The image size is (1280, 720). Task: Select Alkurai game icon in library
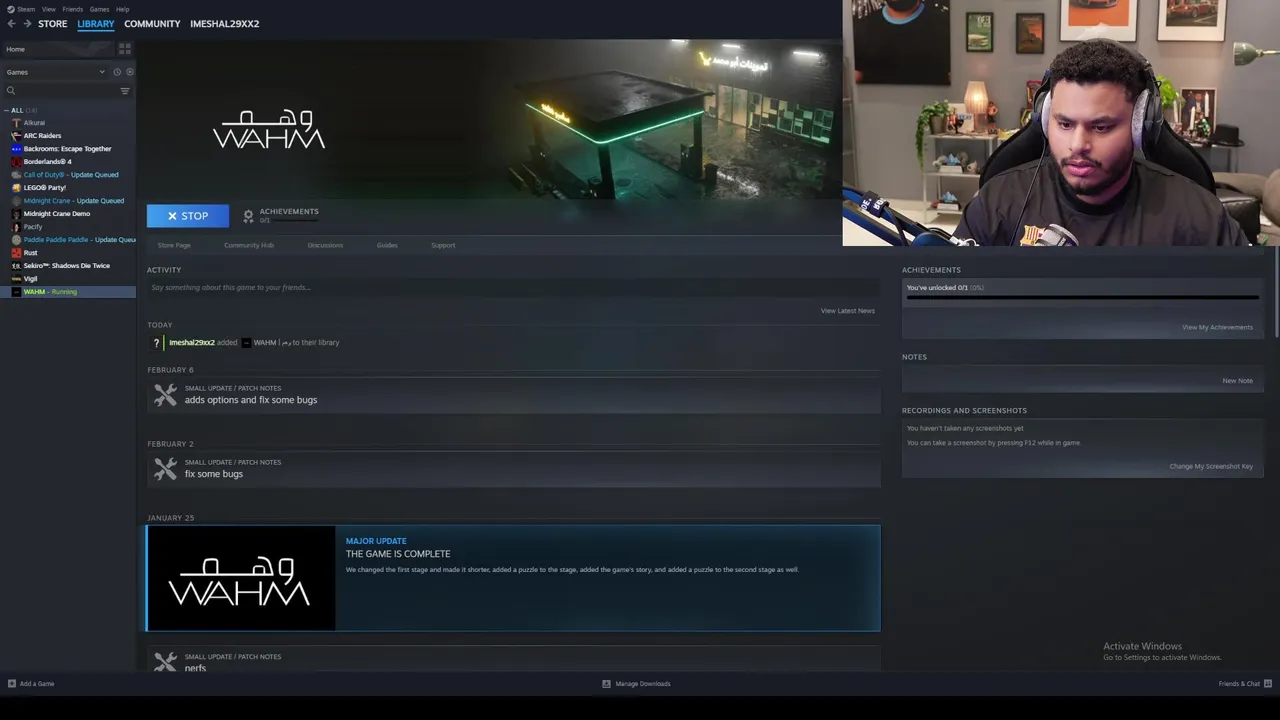(16, 122)
